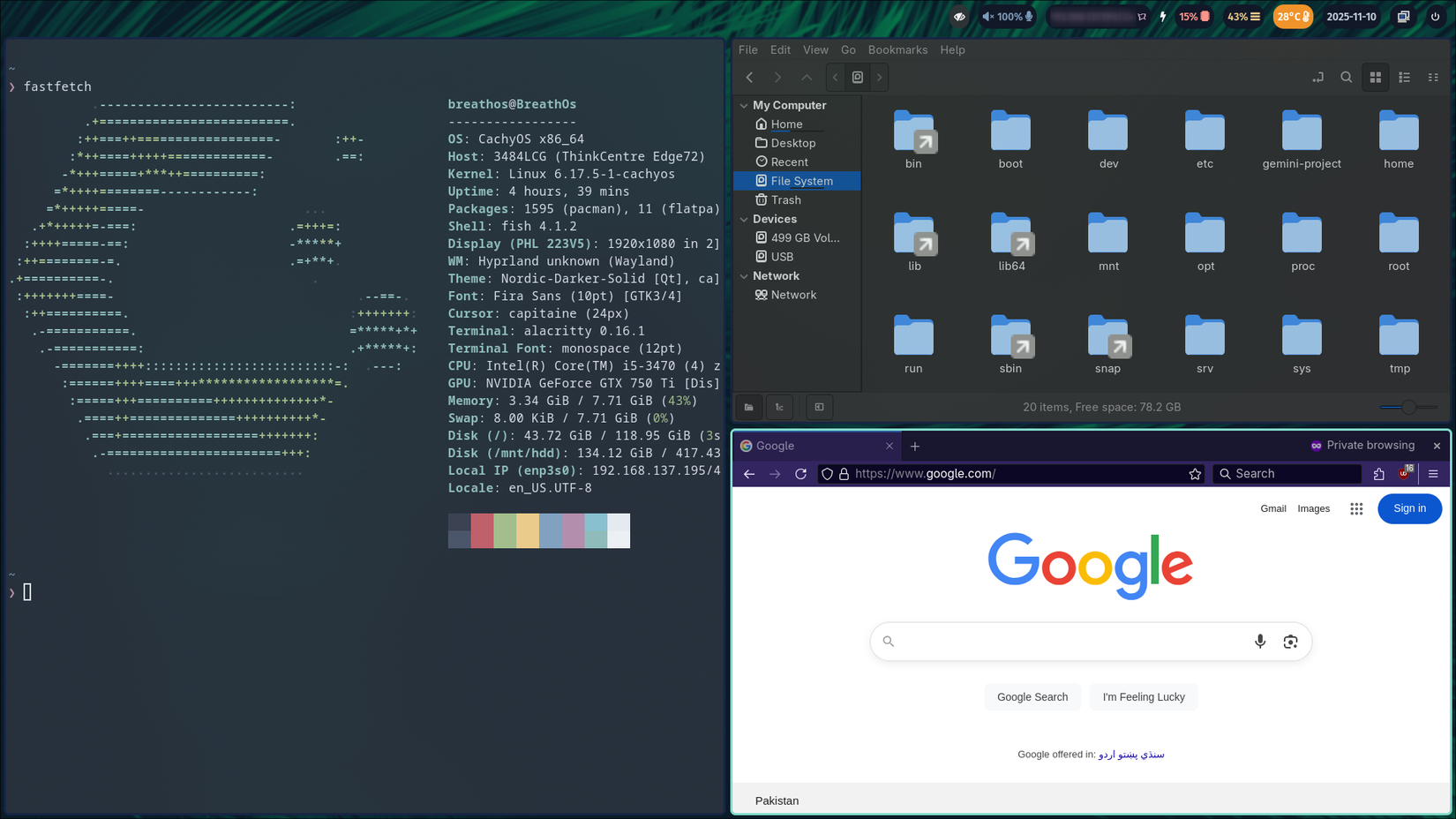Reload the Google page
The width and height of the screenshot is (1456, 819).
click(800, 474)
